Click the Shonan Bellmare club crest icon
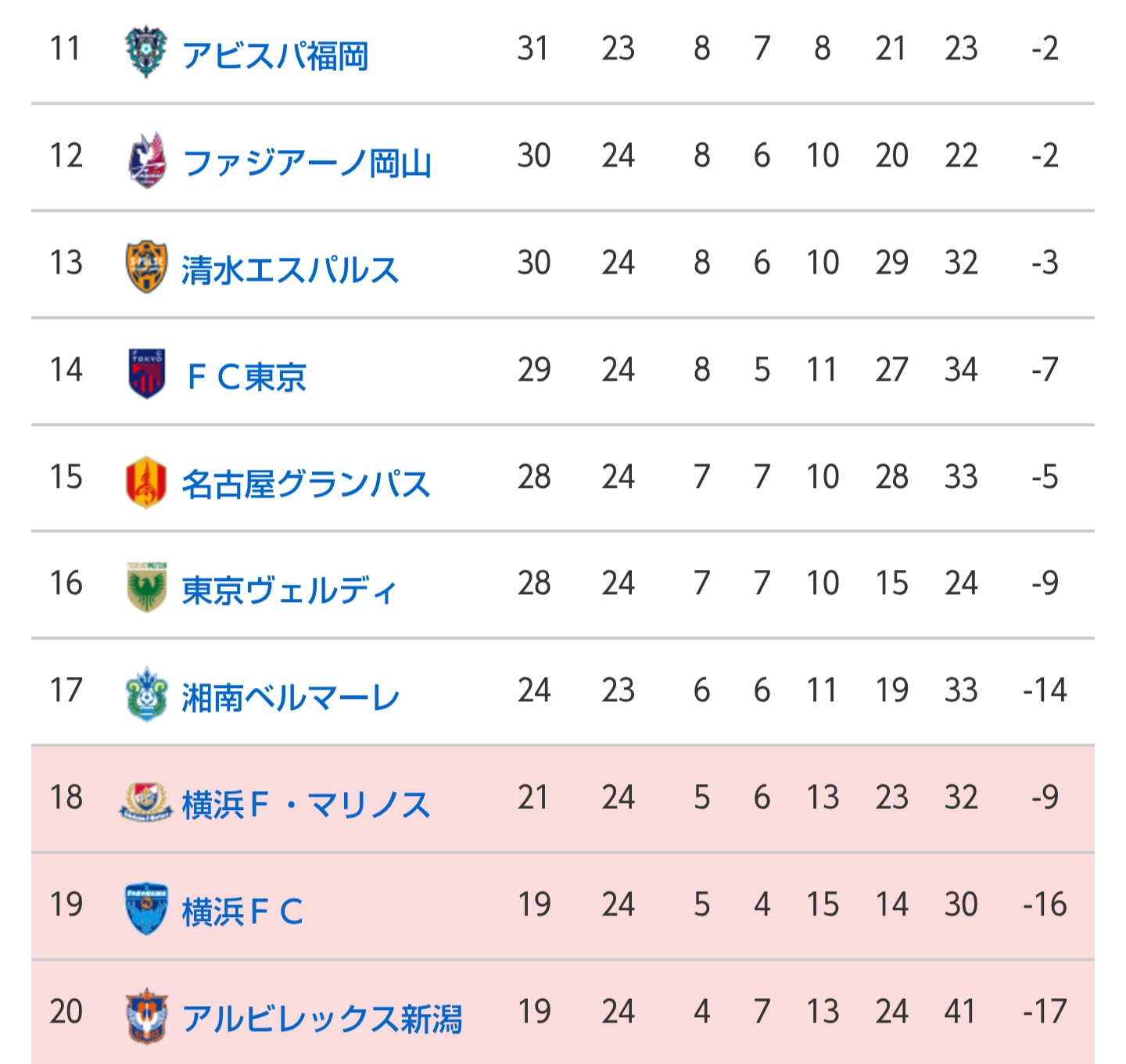Viewport: 1126px width, 1064px height. point(146,694)
